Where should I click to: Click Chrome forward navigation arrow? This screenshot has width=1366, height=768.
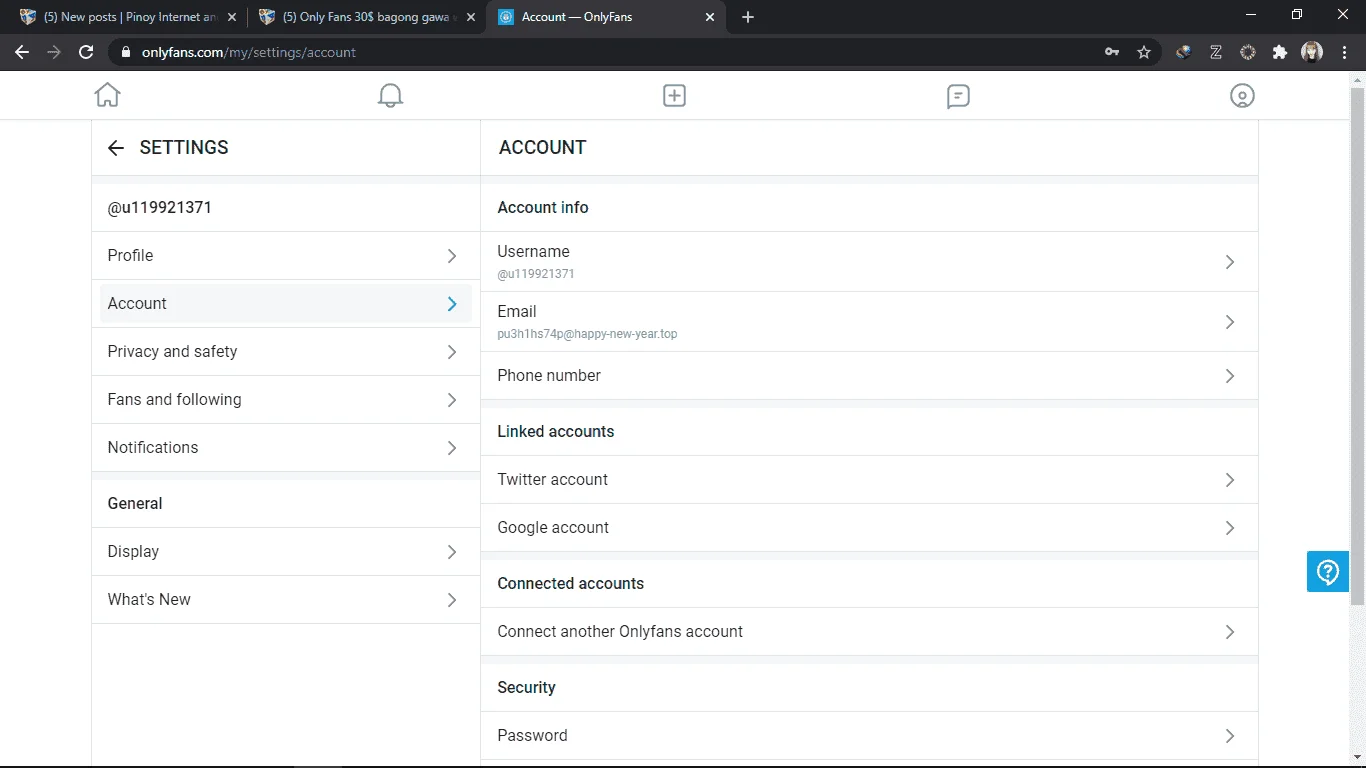[x=54, y=52]
